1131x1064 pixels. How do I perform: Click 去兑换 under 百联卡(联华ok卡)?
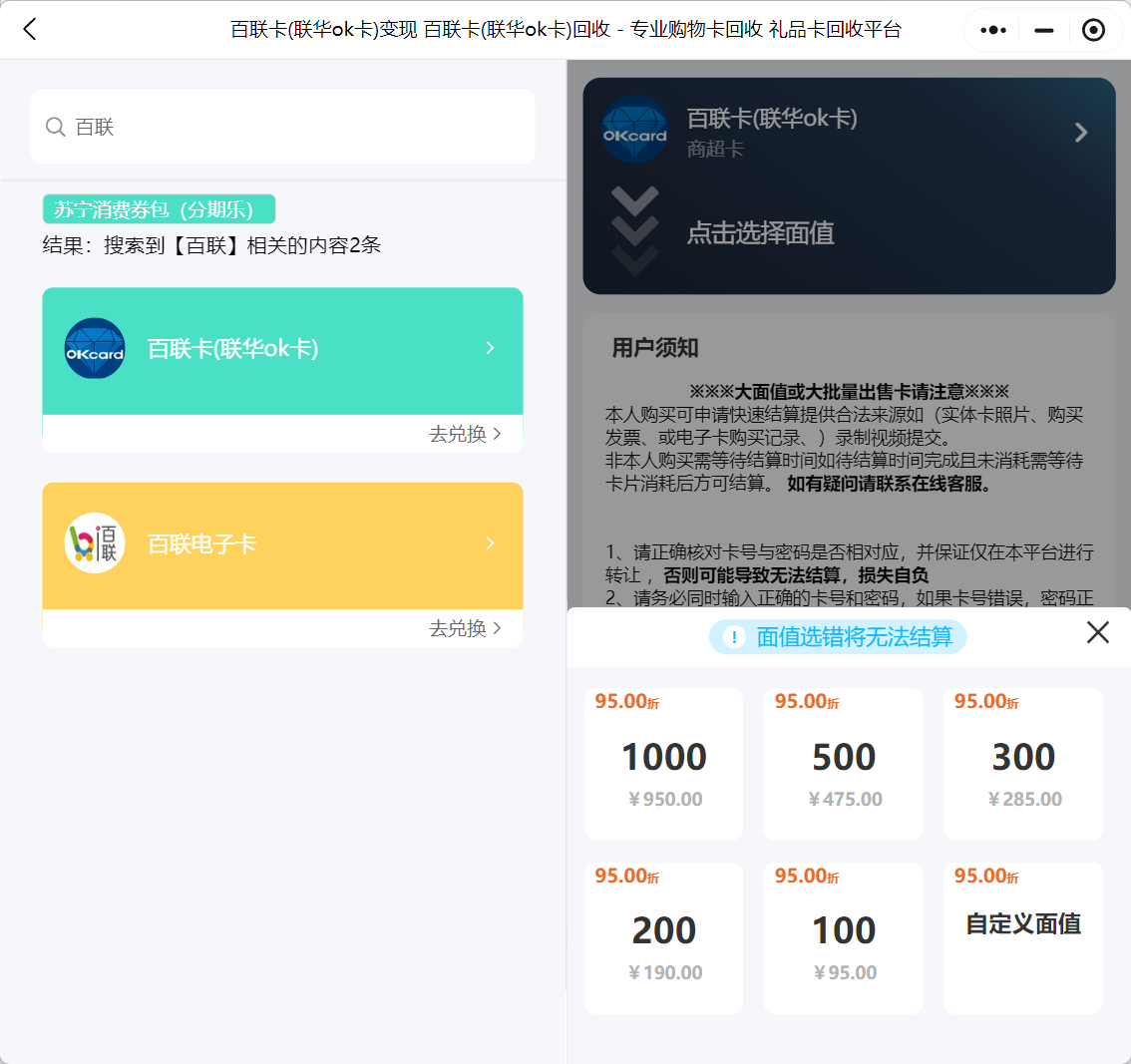465,434
